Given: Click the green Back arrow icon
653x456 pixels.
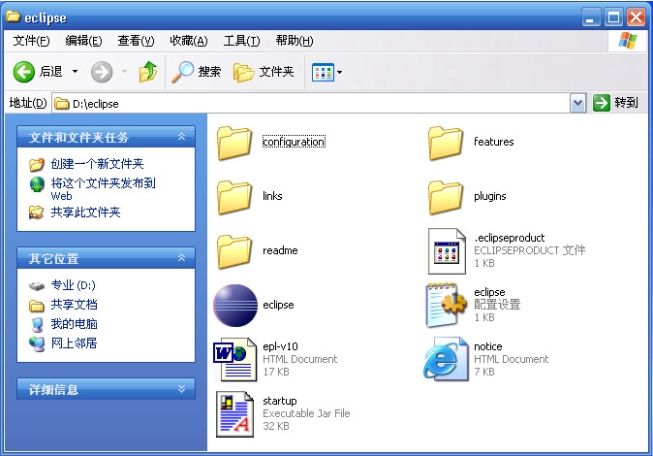Looking at the screenshot, I should click(x=24, y=72).
